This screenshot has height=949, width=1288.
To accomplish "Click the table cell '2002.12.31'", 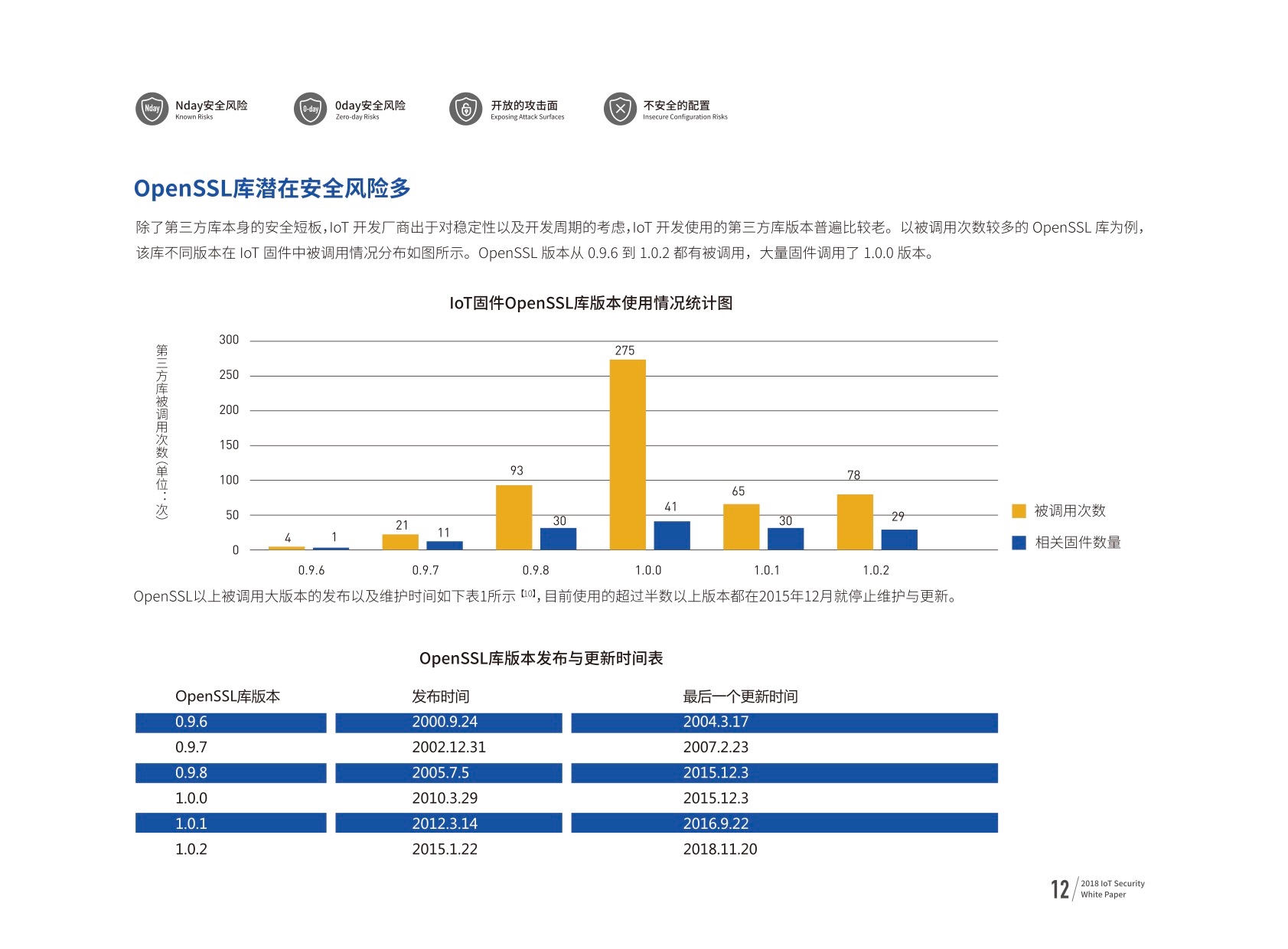I will click(449, 747).
